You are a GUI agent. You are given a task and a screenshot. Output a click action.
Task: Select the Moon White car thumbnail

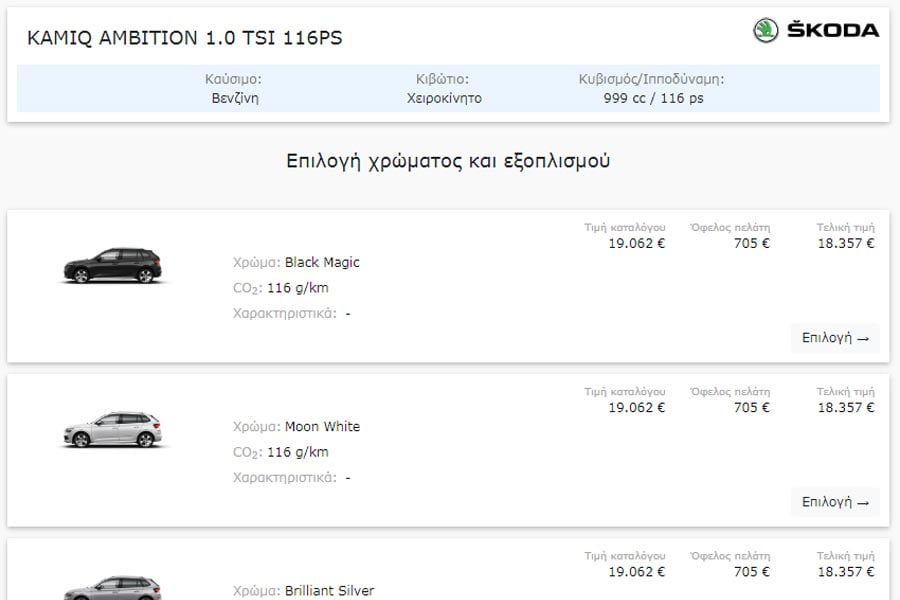(112, 430)
